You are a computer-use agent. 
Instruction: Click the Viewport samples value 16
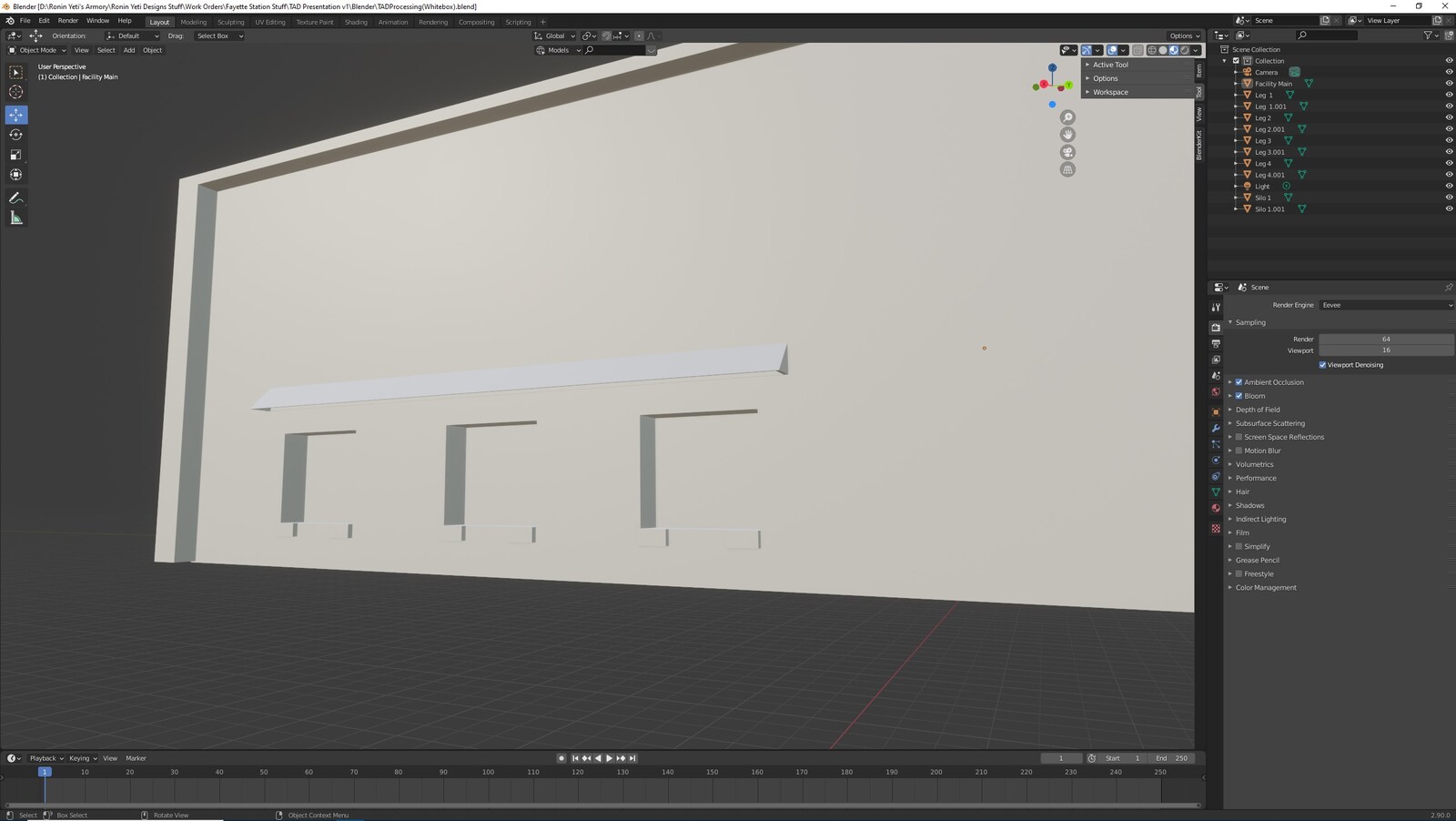coord(1386,350)
